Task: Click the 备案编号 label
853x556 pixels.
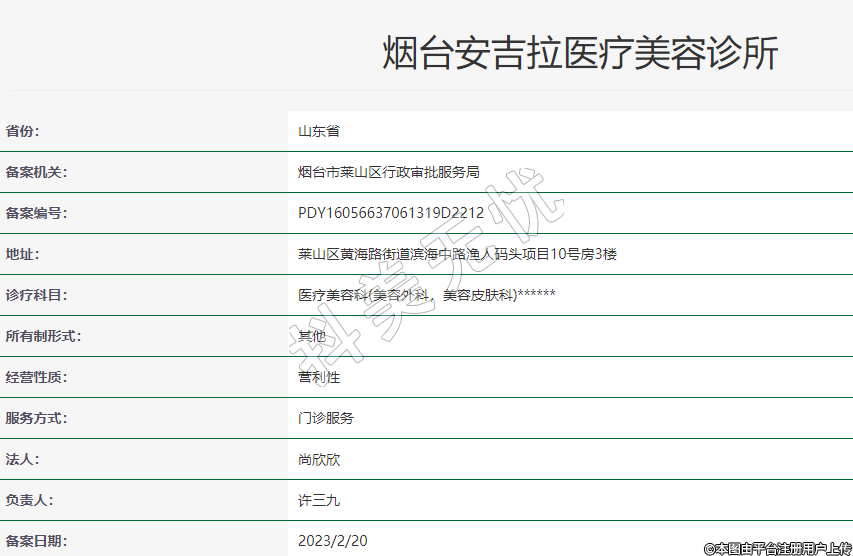Action: coord(37,213)
